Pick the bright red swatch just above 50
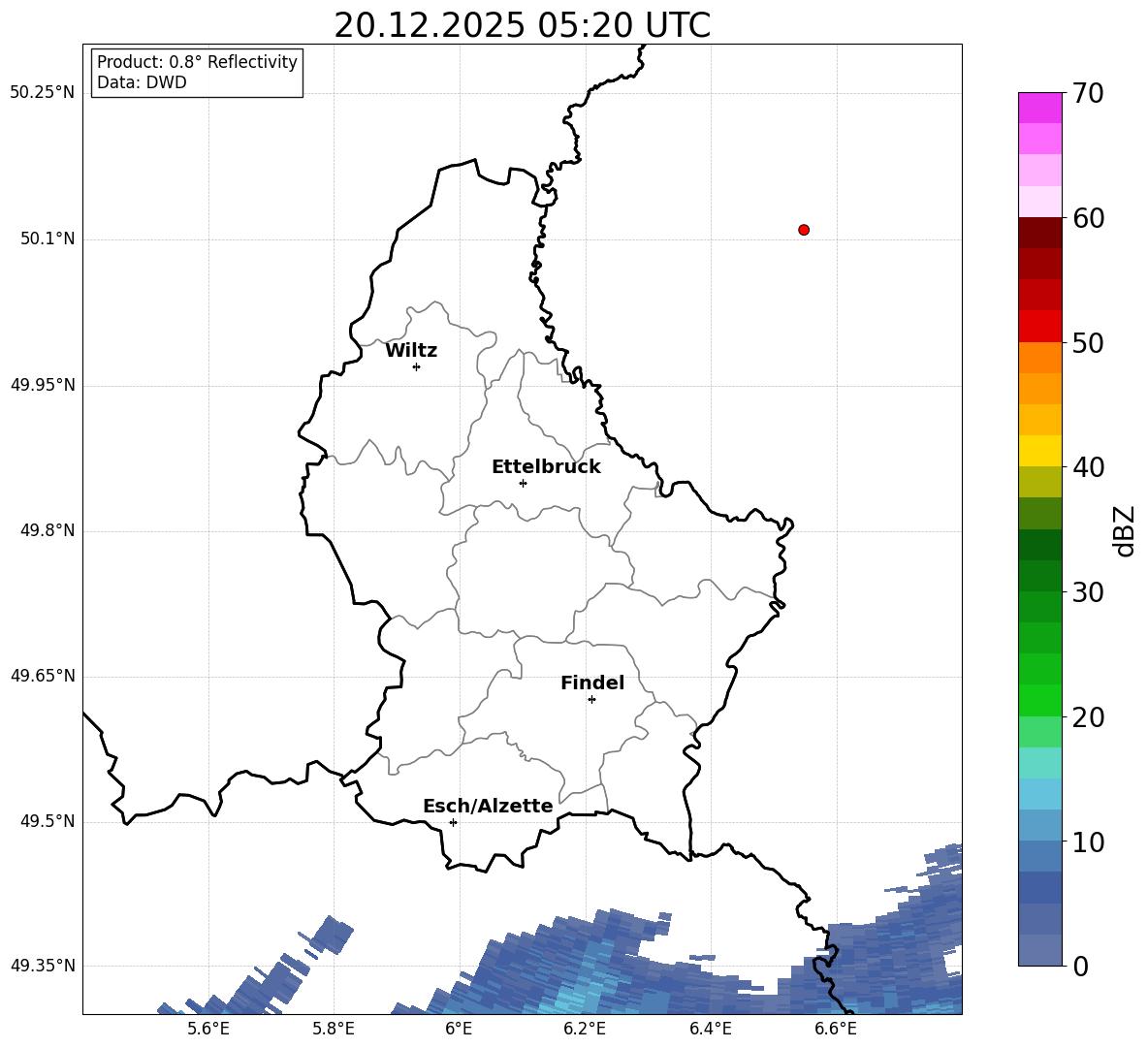 point(1039,327)
